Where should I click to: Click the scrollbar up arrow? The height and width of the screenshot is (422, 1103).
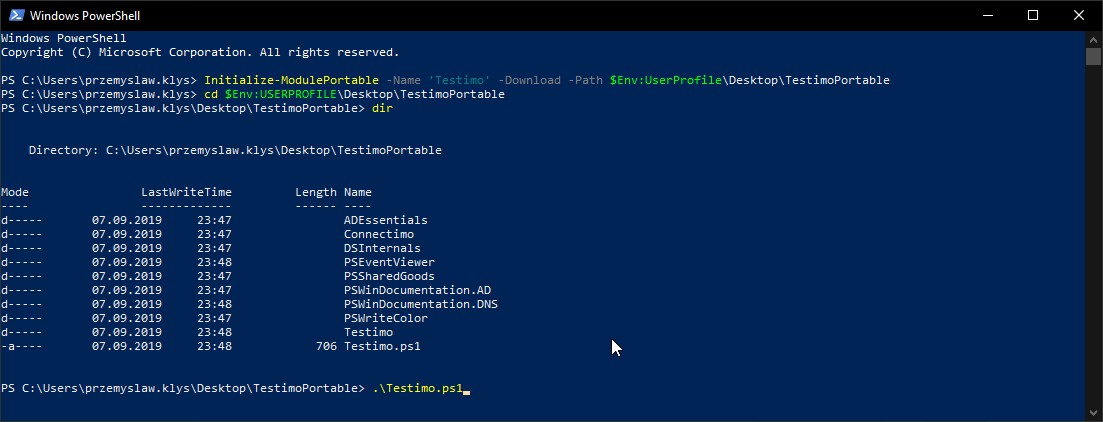[1094, 39]
